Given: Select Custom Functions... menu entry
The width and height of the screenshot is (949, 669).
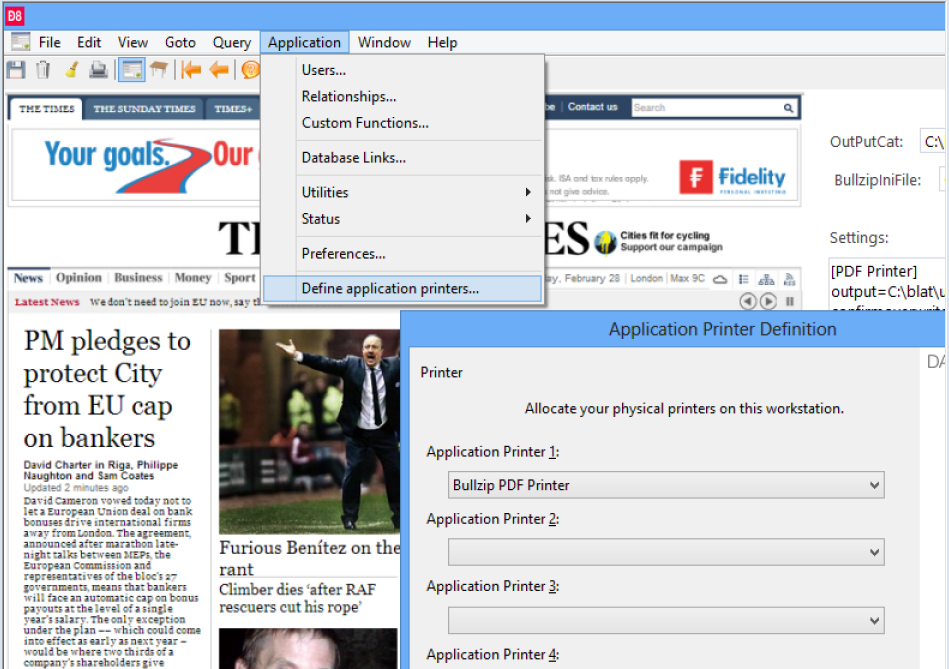Looking at the screenshot, I should [x=402, y=123].
